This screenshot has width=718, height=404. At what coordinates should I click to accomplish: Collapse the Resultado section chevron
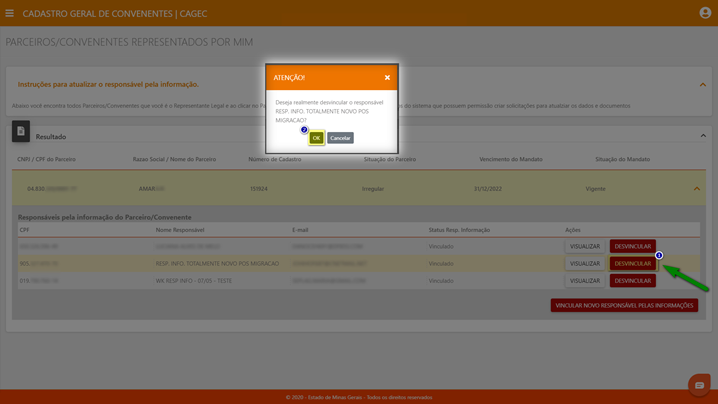pos(702,136)
